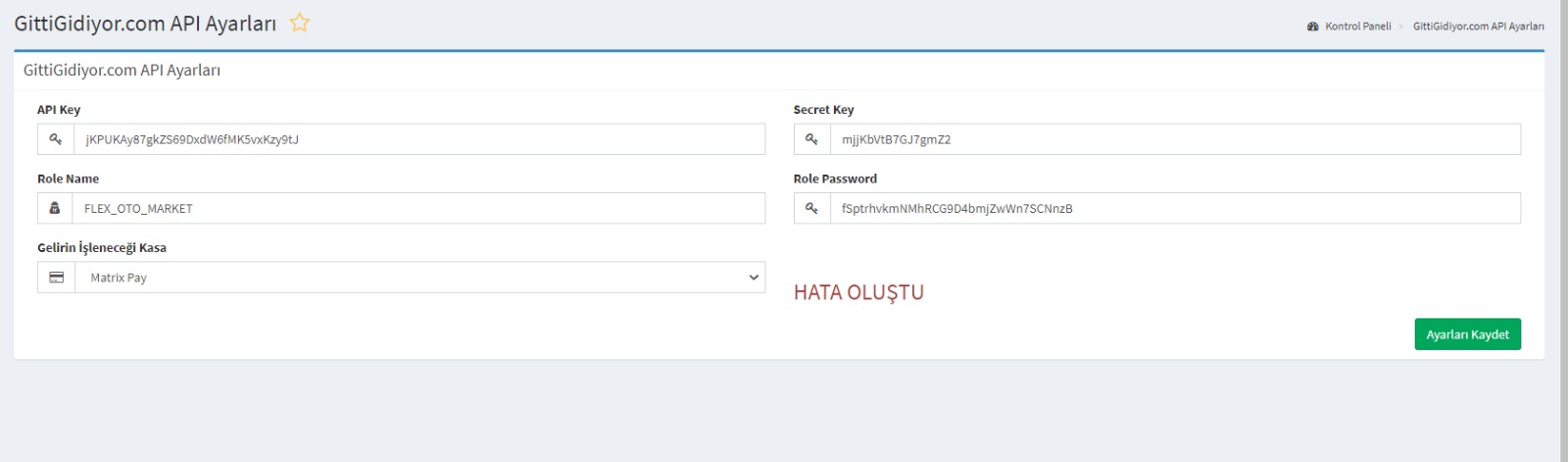The height and width of the screenshot is (462, 1568).
Task: Click the HATA OLUŞTU error message
Action: point(858,292)
